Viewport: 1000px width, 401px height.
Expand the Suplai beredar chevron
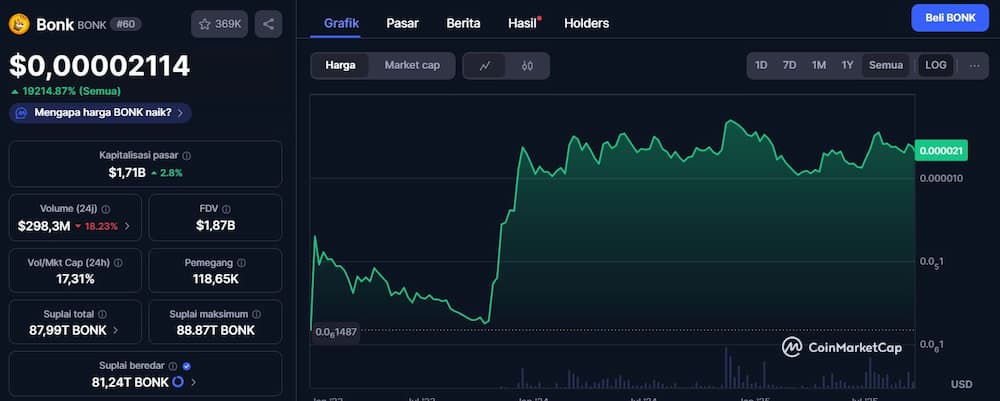pyautogui.click(x=193, y=383)
